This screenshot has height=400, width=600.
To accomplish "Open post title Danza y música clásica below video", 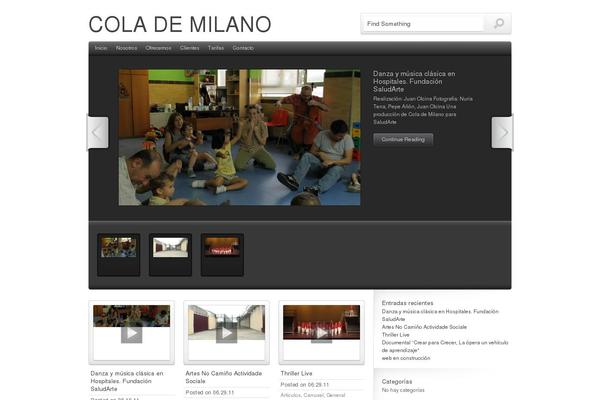I will point(127,381).
